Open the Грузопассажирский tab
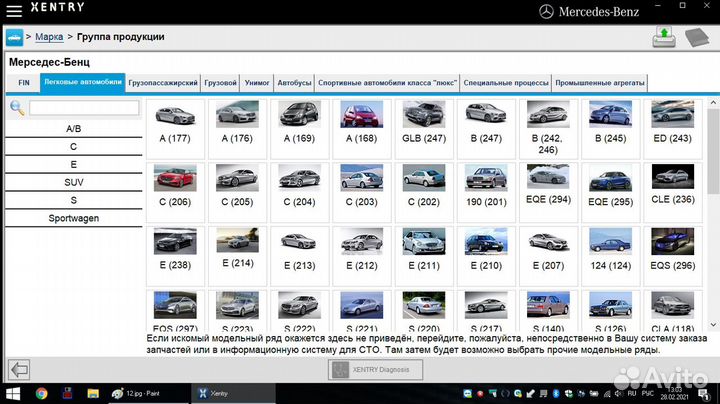 [163, 83]
